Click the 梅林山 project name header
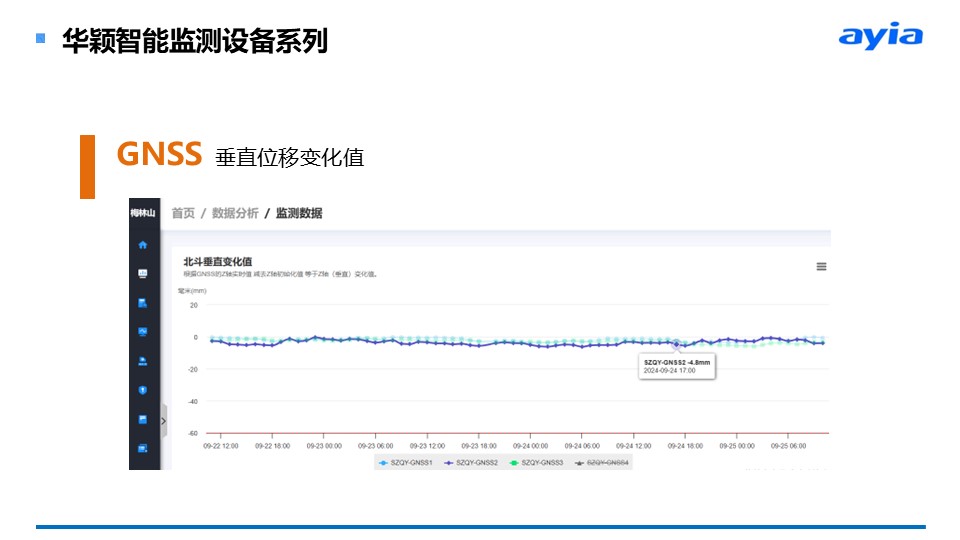 click(143, 213)
